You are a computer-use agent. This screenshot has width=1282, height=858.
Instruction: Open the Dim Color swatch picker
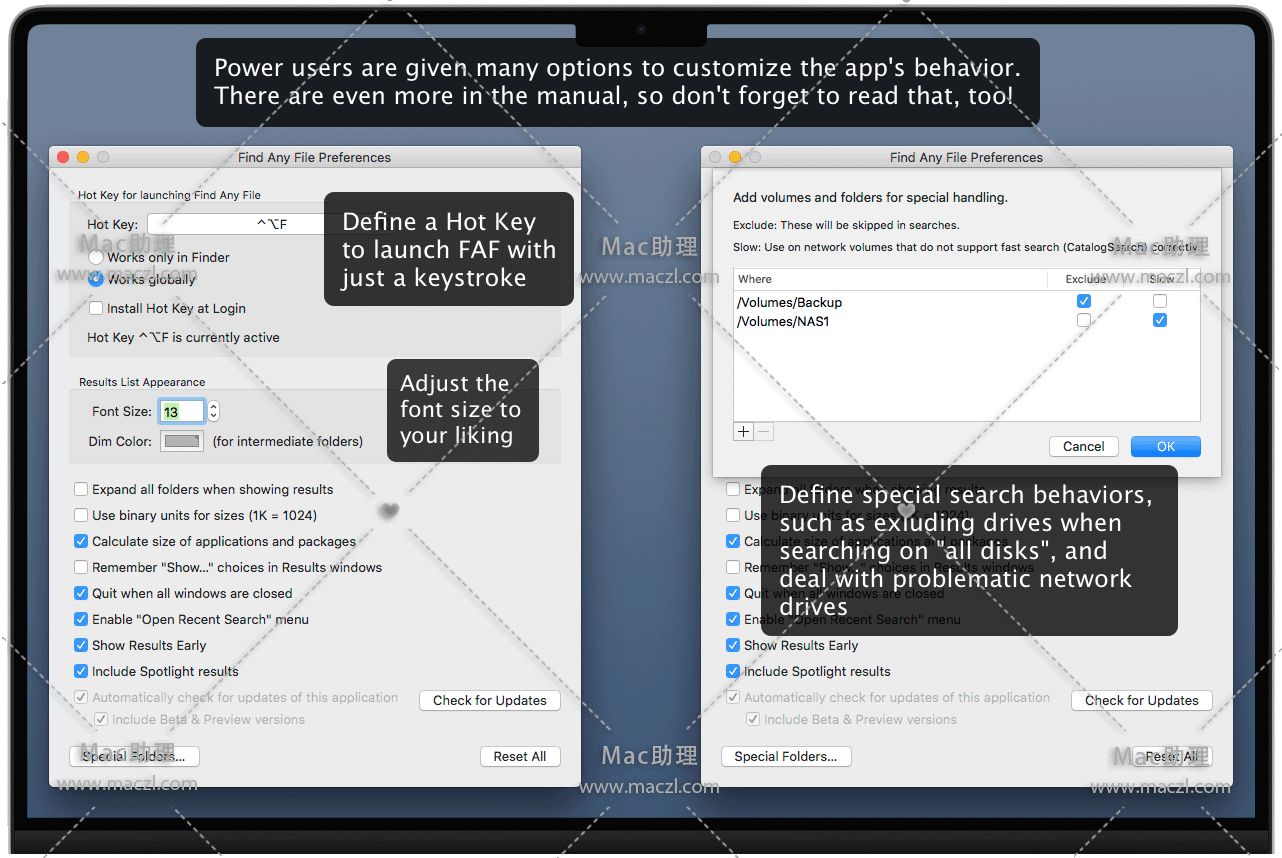181,441
